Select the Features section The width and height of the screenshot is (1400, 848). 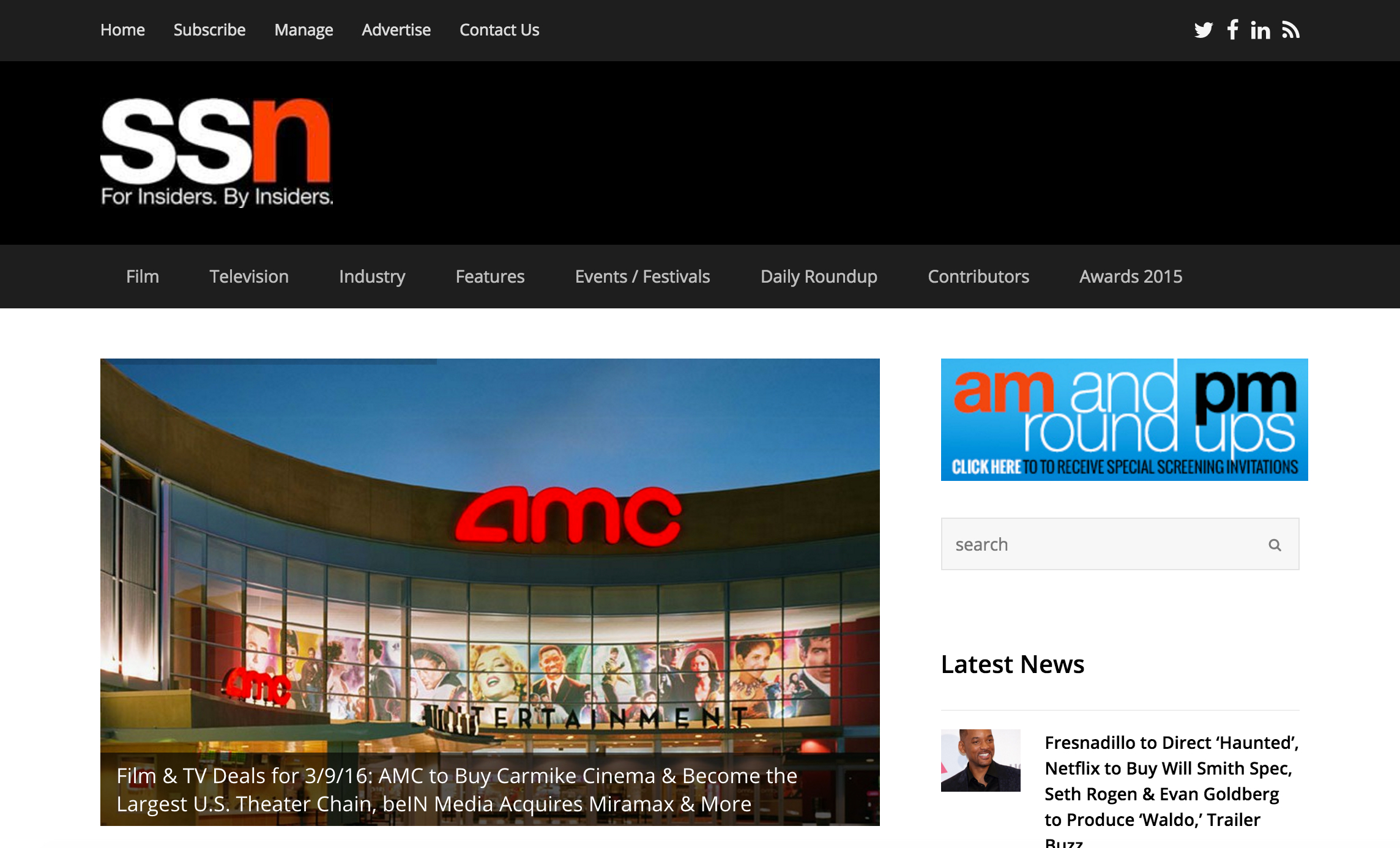click(490, 277)
